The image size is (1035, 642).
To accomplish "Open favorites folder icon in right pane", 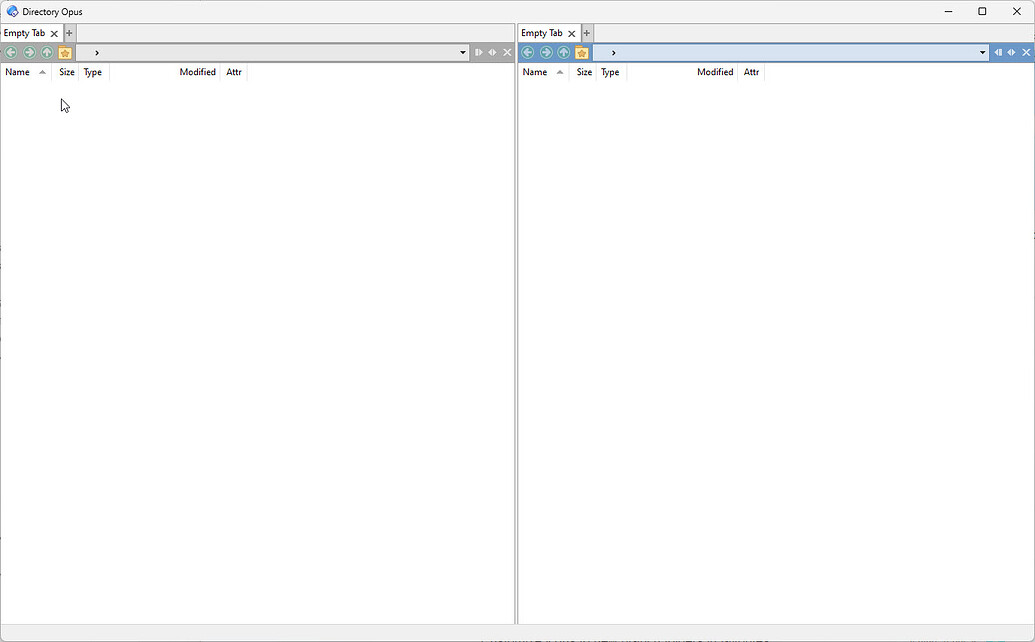I will (582, 53).
